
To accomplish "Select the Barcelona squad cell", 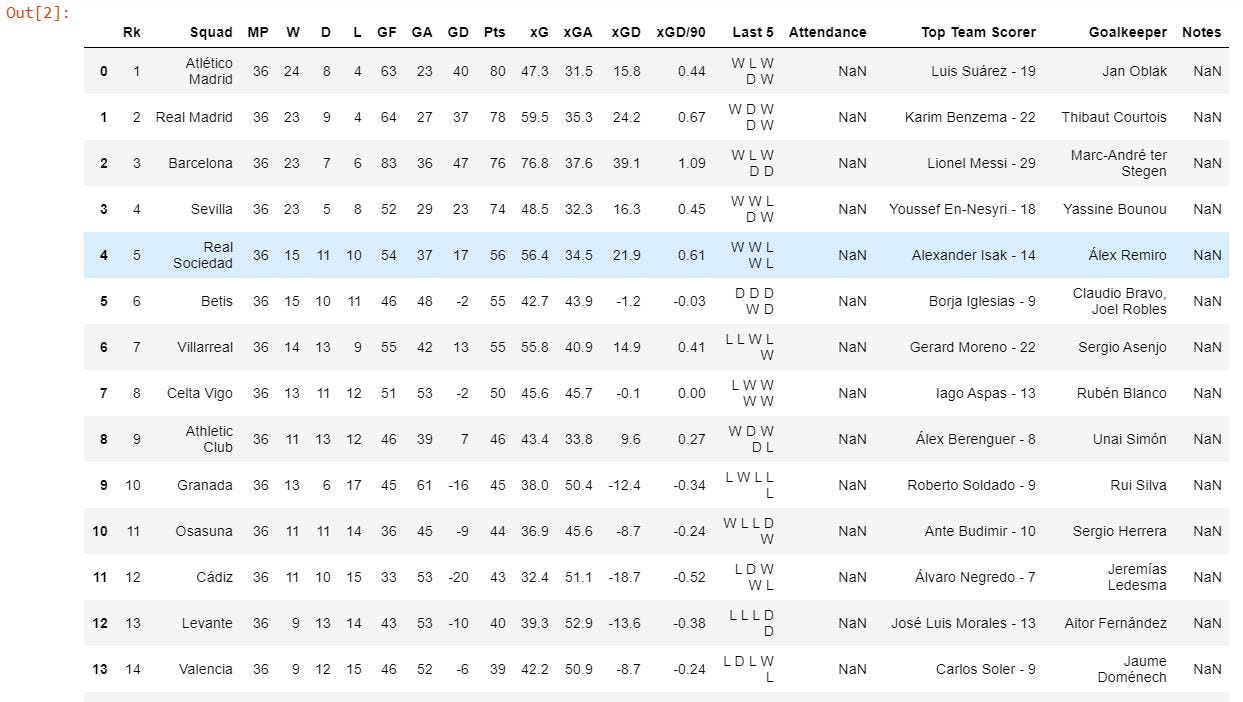I will pos(200,163).
